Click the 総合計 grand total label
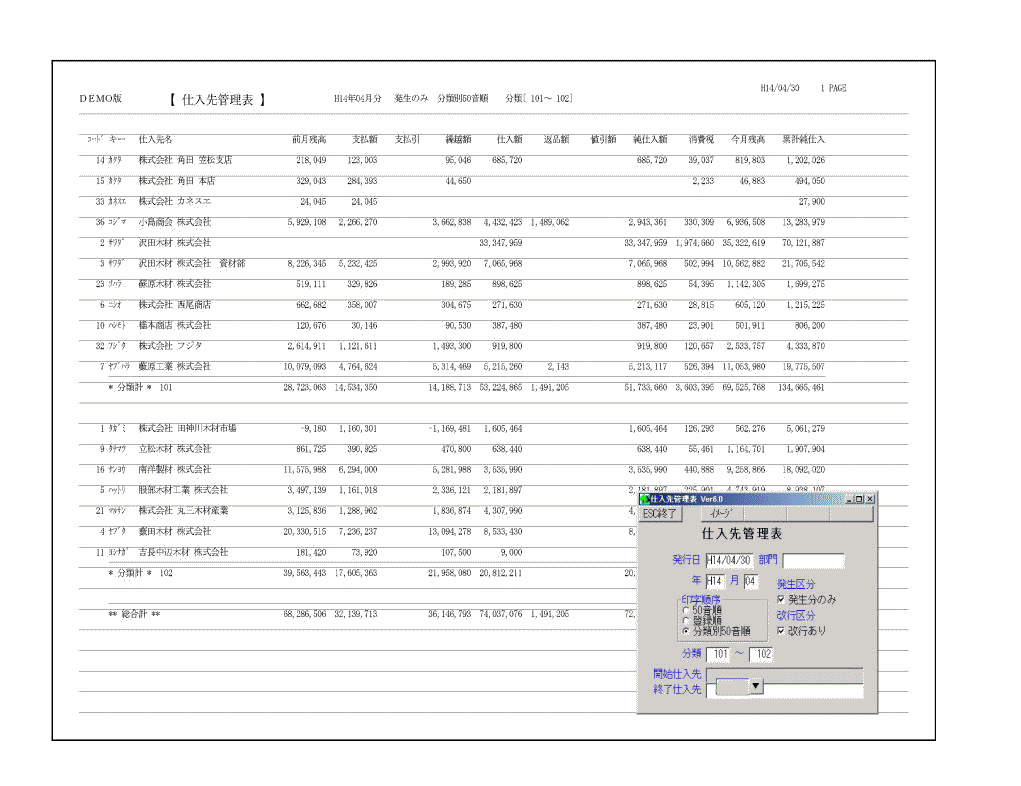 134,614
